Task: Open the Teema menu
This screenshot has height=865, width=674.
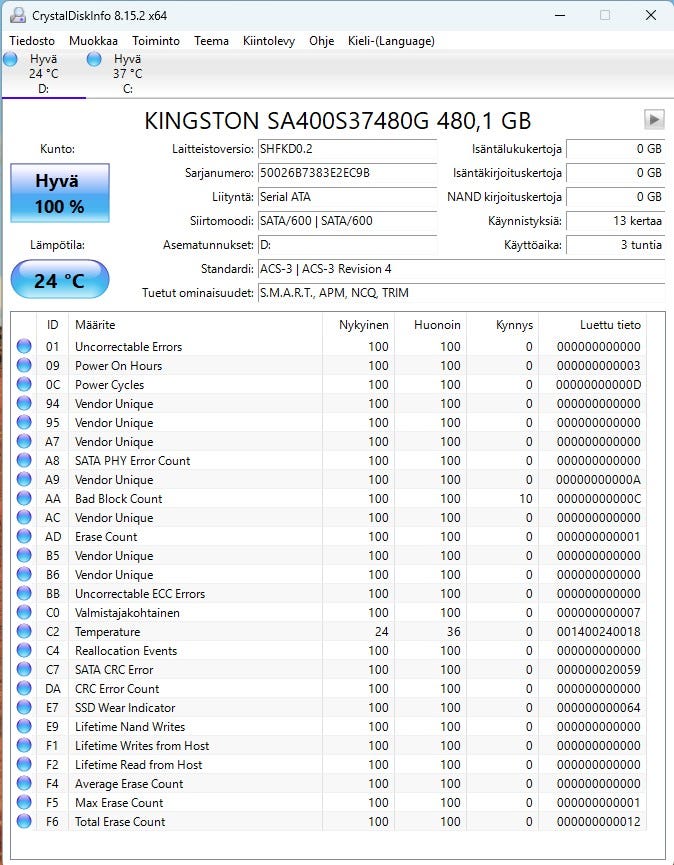Action: coord(211,41)
